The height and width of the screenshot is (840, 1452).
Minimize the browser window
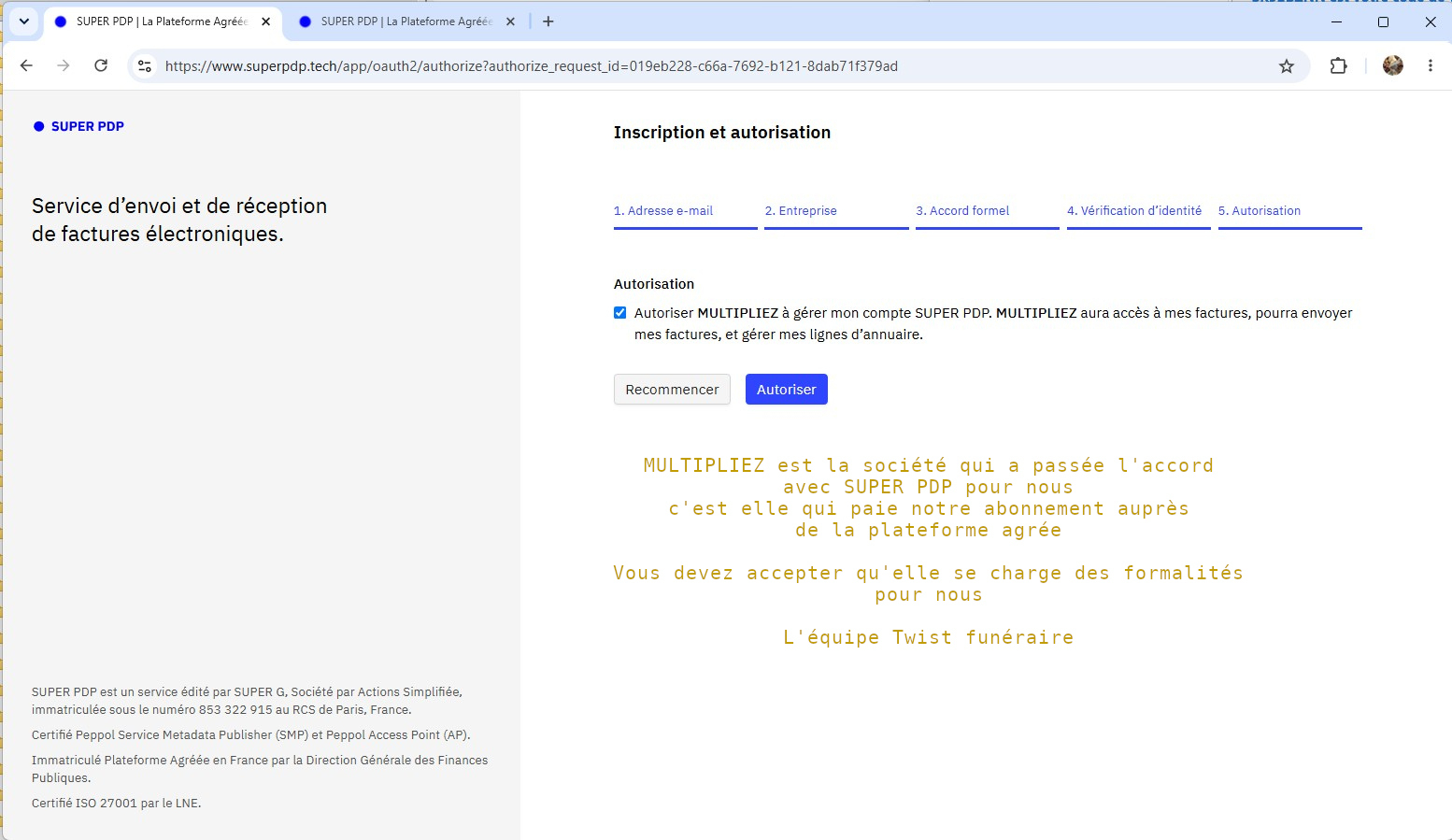tap(1336, 21)
